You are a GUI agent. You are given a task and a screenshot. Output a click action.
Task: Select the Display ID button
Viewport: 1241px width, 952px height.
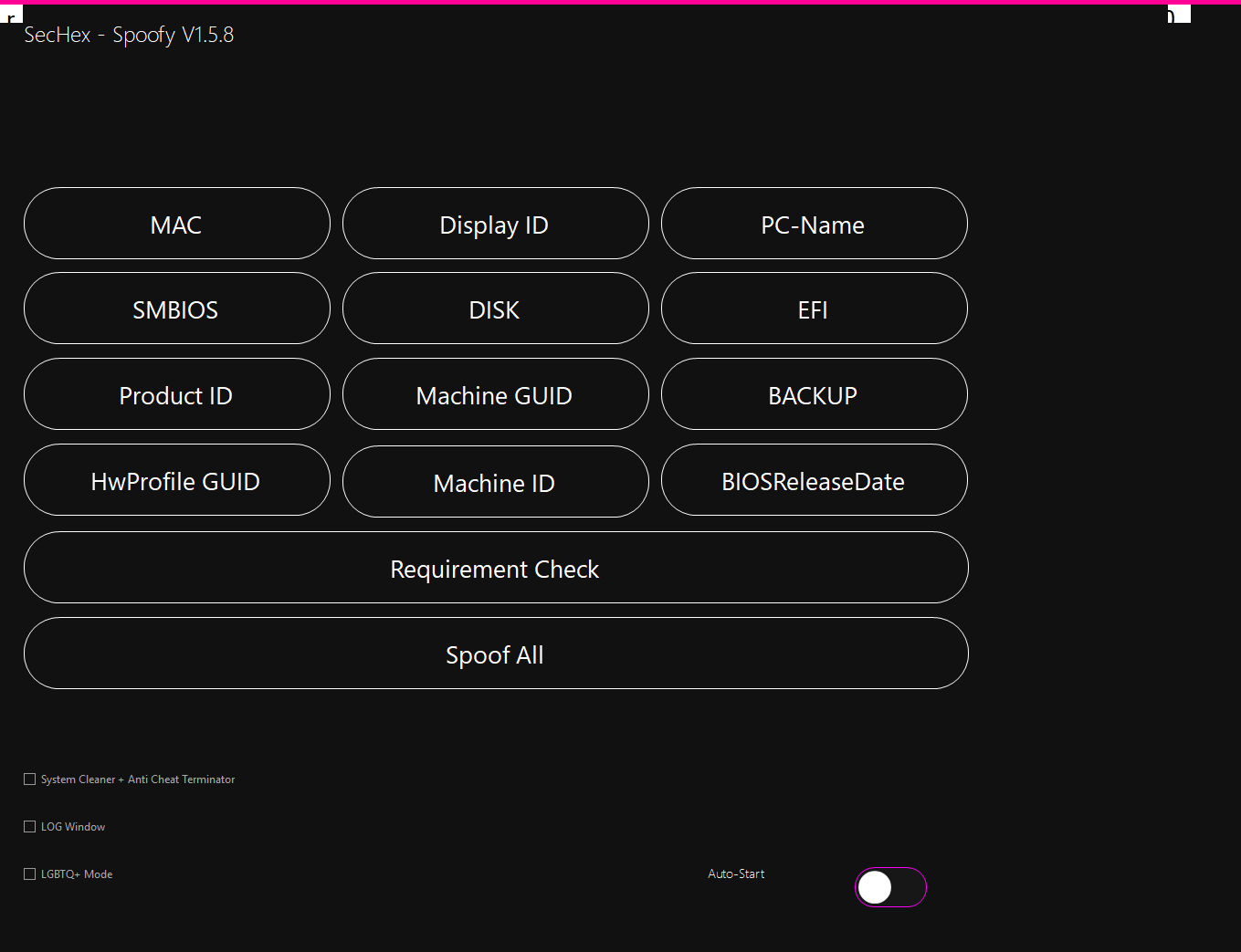coord(495,224)
